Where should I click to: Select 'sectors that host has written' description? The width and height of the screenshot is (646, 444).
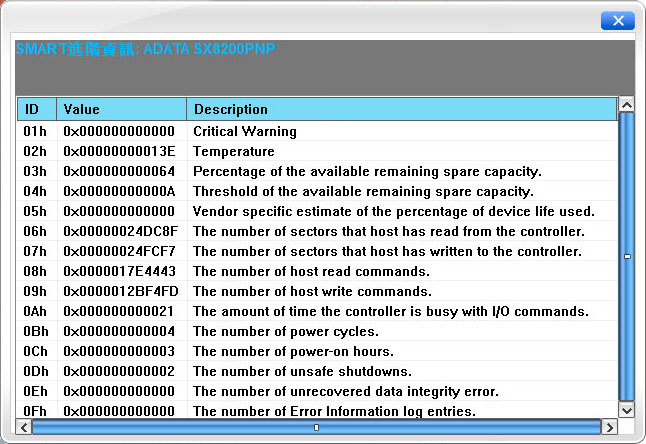coord(387,251)
